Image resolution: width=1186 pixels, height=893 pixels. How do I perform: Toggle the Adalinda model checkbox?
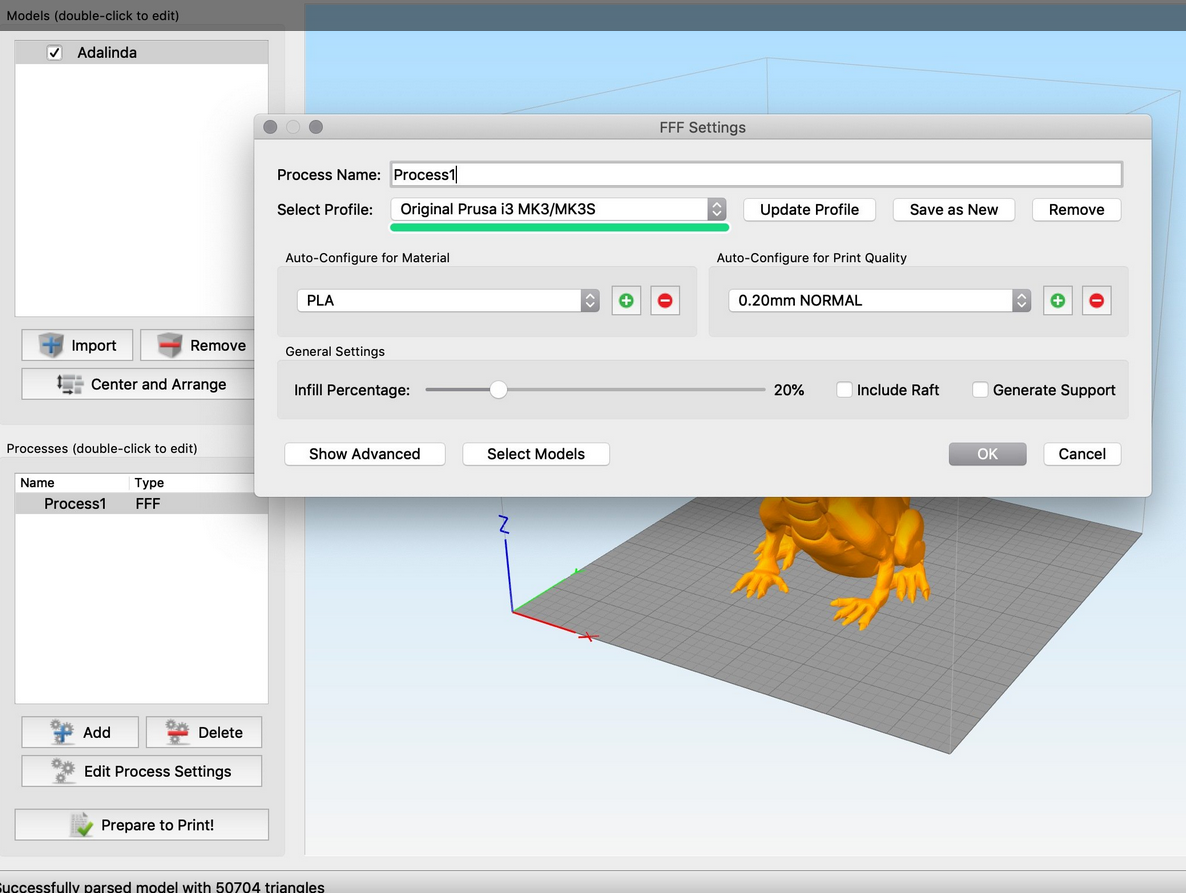[x=54, y=53]
